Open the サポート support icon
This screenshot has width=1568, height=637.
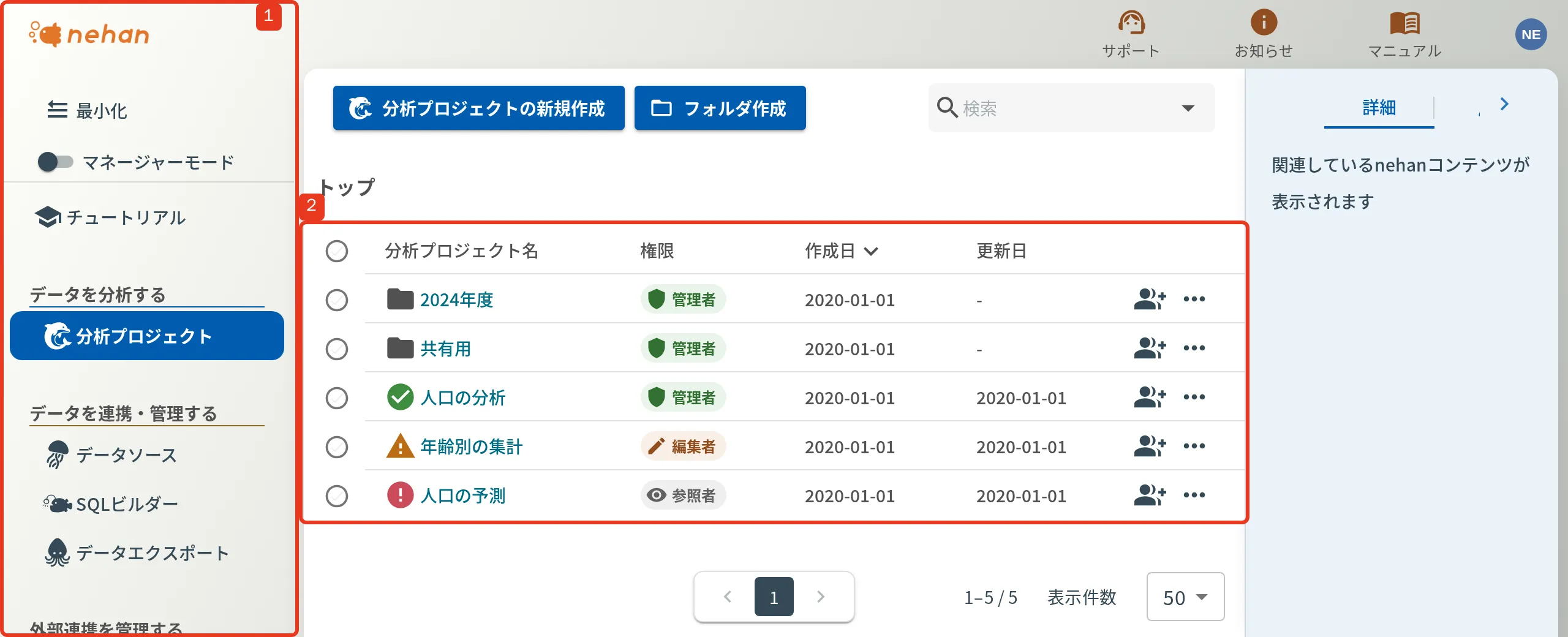click(1131, 23)
